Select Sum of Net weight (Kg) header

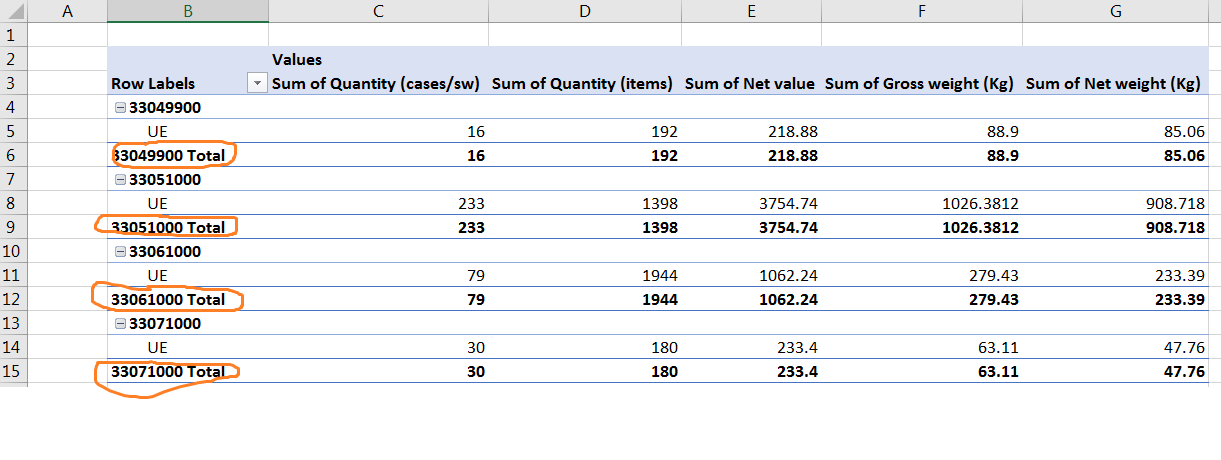point(1116,83)
